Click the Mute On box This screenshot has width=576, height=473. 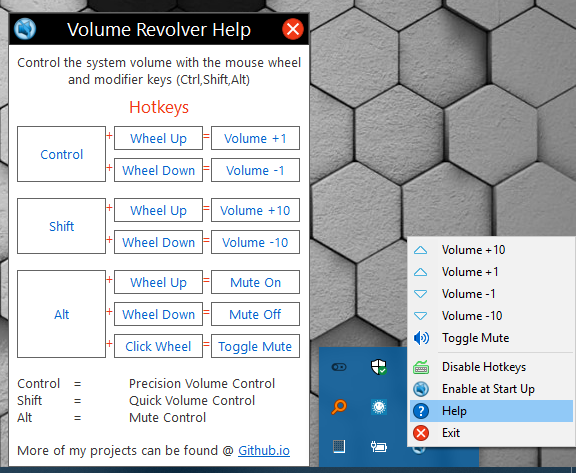click(x=255, y=282)
